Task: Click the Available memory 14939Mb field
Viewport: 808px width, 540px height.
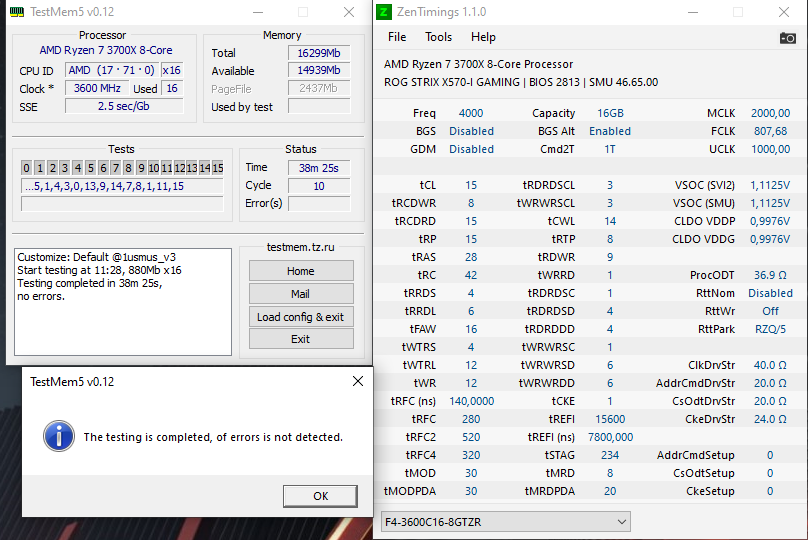Action: [x=319, y=70]
